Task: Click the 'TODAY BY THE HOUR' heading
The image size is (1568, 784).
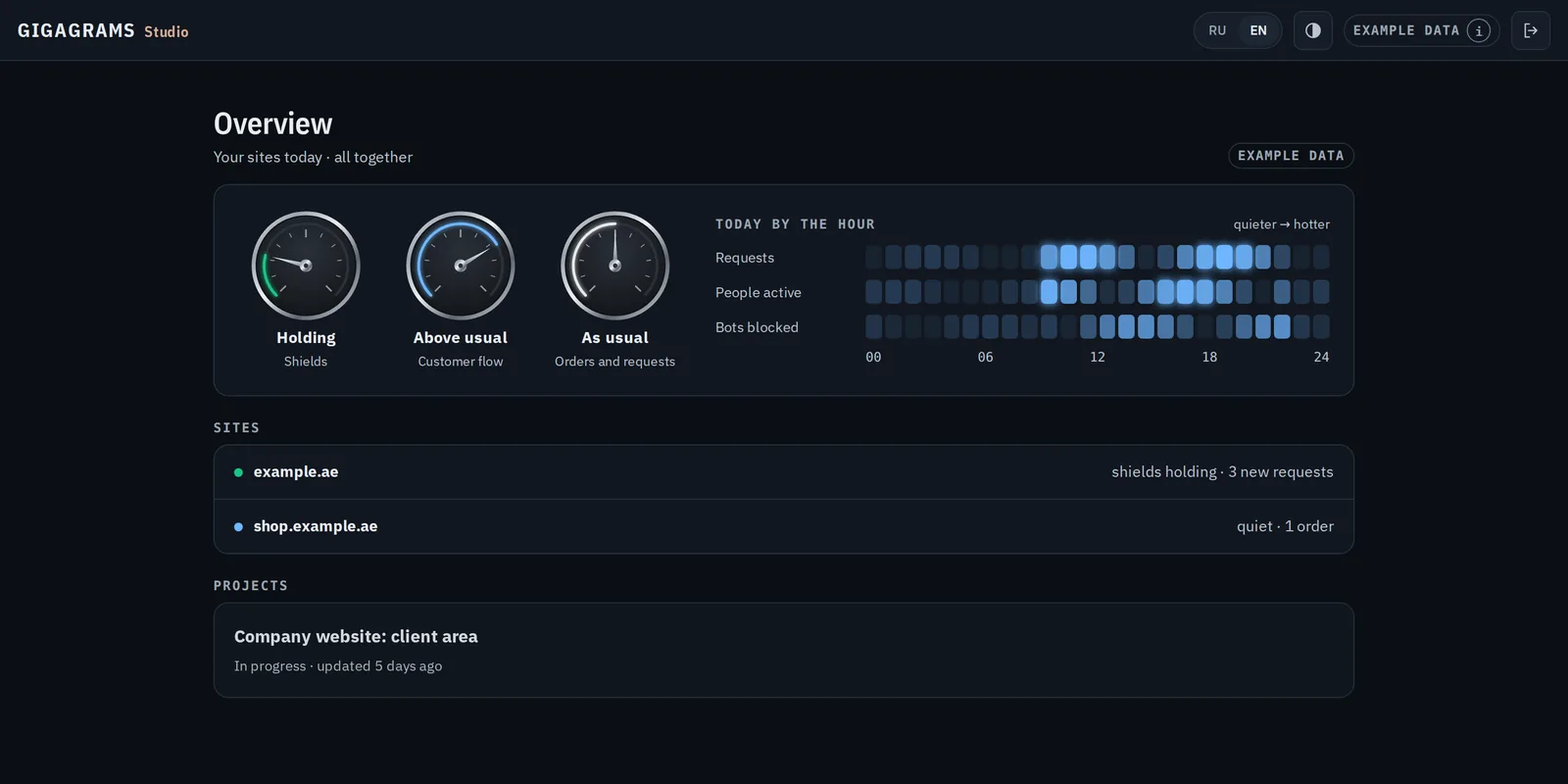Action: 795,224
